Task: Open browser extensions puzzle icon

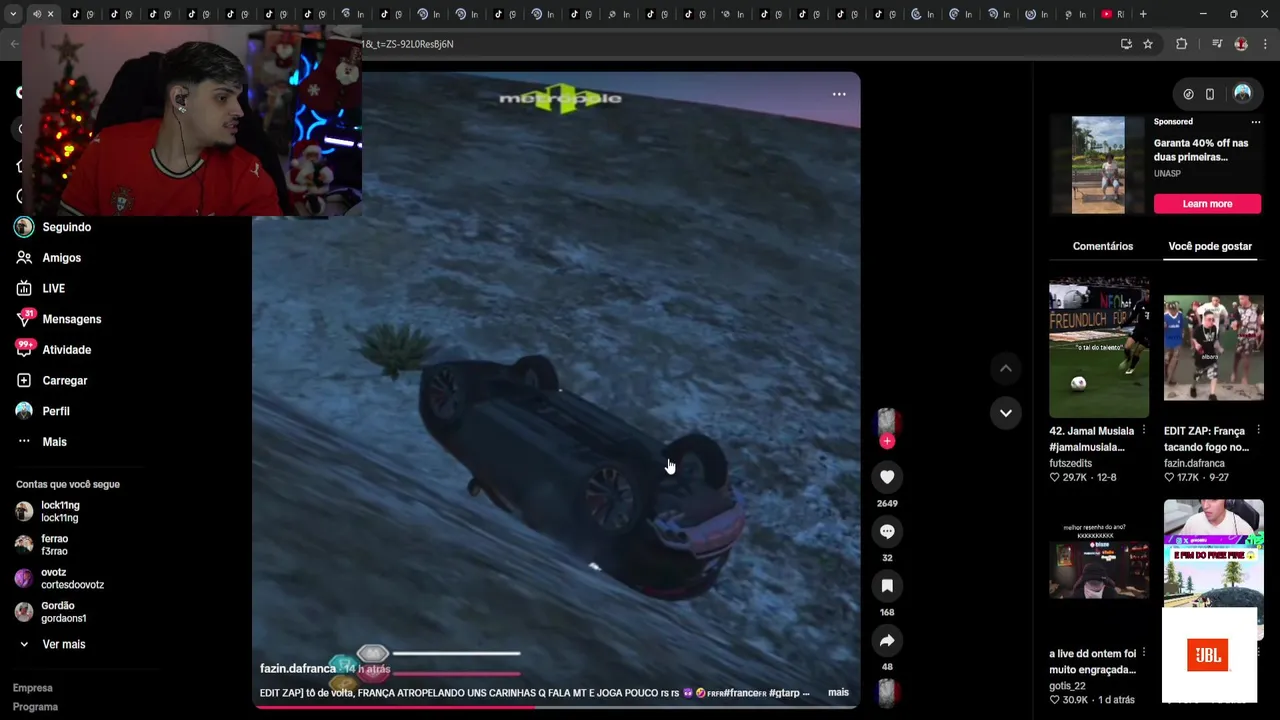Action: [x=1182, y=44]
